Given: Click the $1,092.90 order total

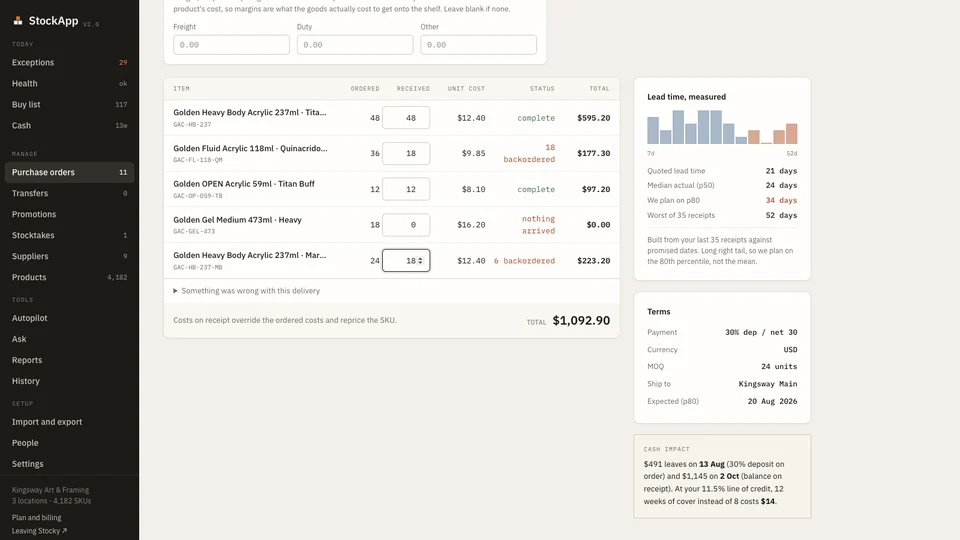Looking at the screenshot, I should (x=581, y=320).
